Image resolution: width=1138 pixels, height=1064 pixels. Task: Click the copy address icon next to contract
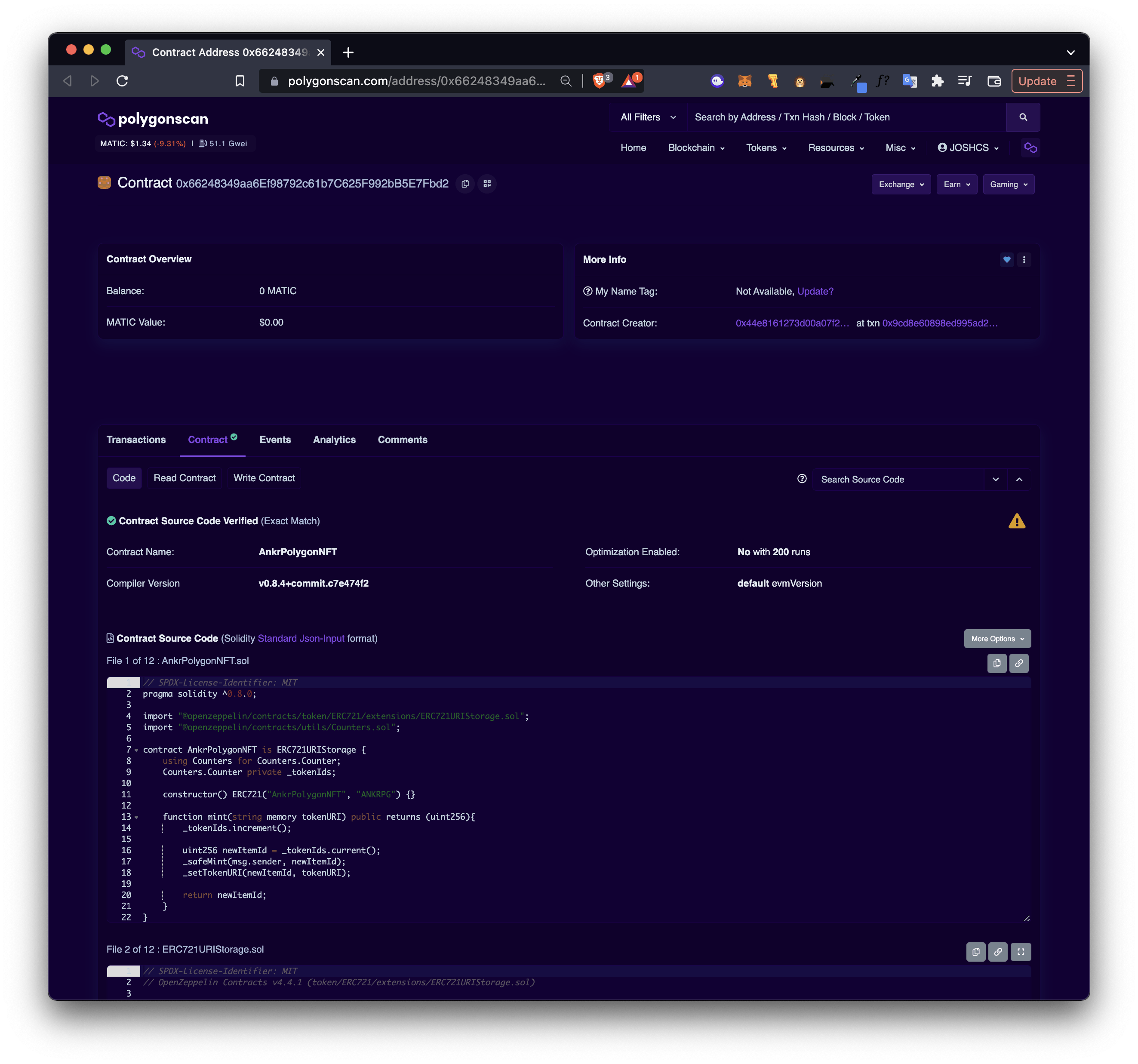pyautogui.click(x=463, y=184)
